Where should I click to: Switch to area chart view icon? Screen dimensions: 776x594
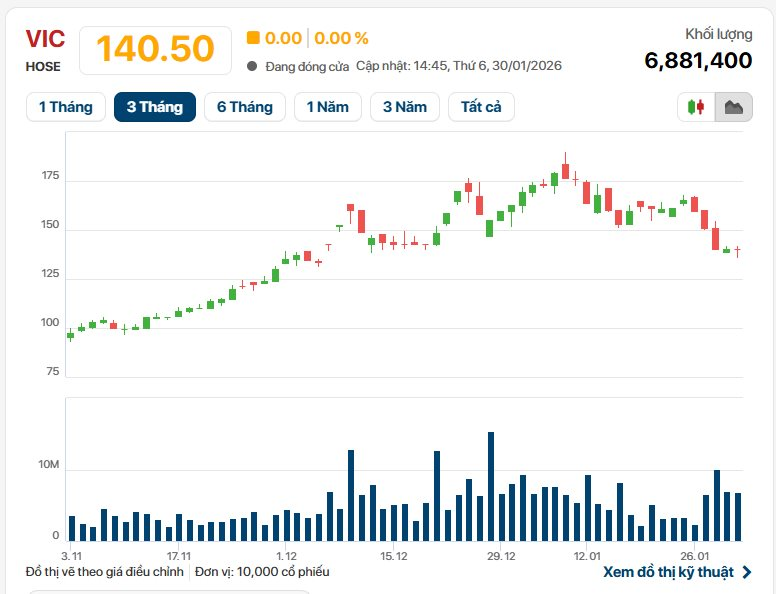[733, 107]
